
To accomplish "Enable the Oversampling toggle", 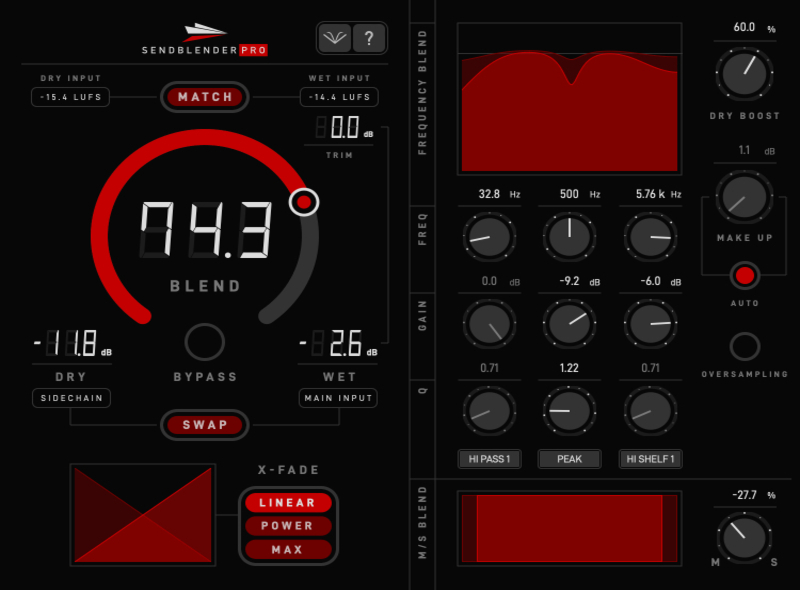I will click(x=744, y=346).
